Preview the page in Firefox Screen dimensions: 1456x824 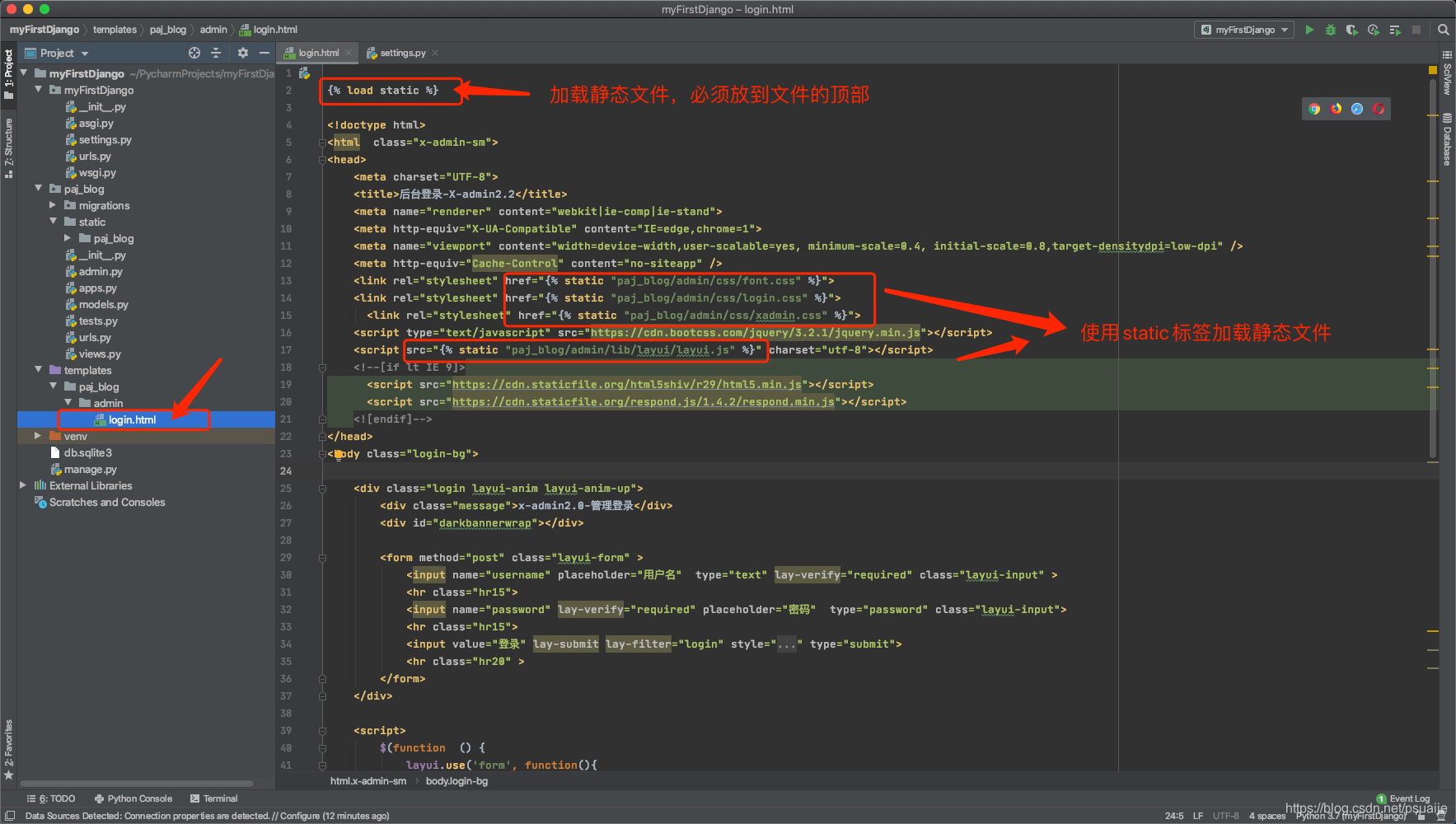click(1336, 109)
